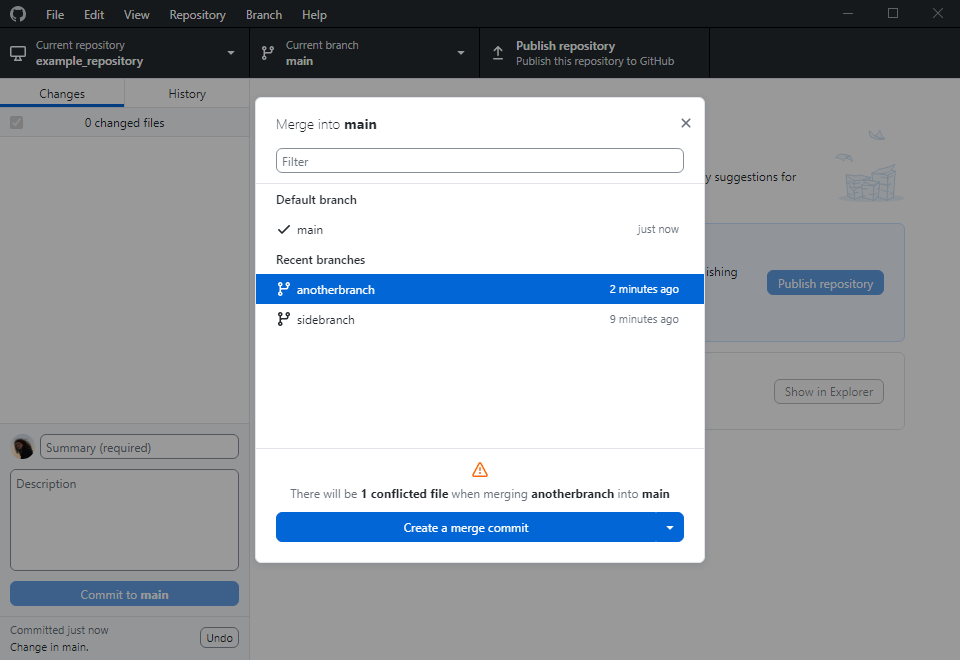Screen dimensions: 960x660
Task: Open the Branch menu
Action: click(x=264, y=15)
